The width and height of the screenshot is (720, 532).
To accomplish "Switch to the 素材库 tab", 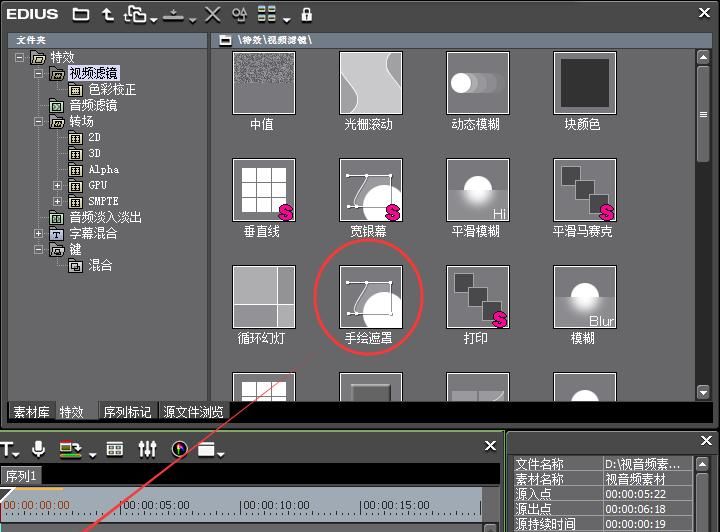I will click(31, 411).
